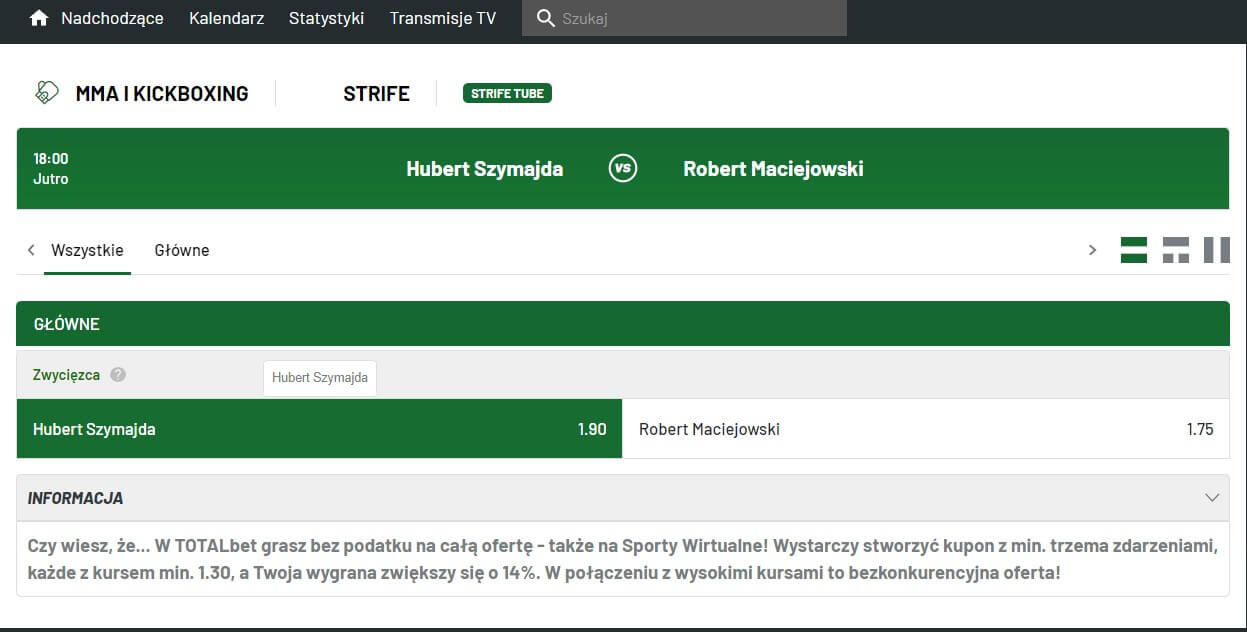Viewport: 1247px width, 632px height.
Task: Select the two-column layout view icon
Action: pos(1216,250)
